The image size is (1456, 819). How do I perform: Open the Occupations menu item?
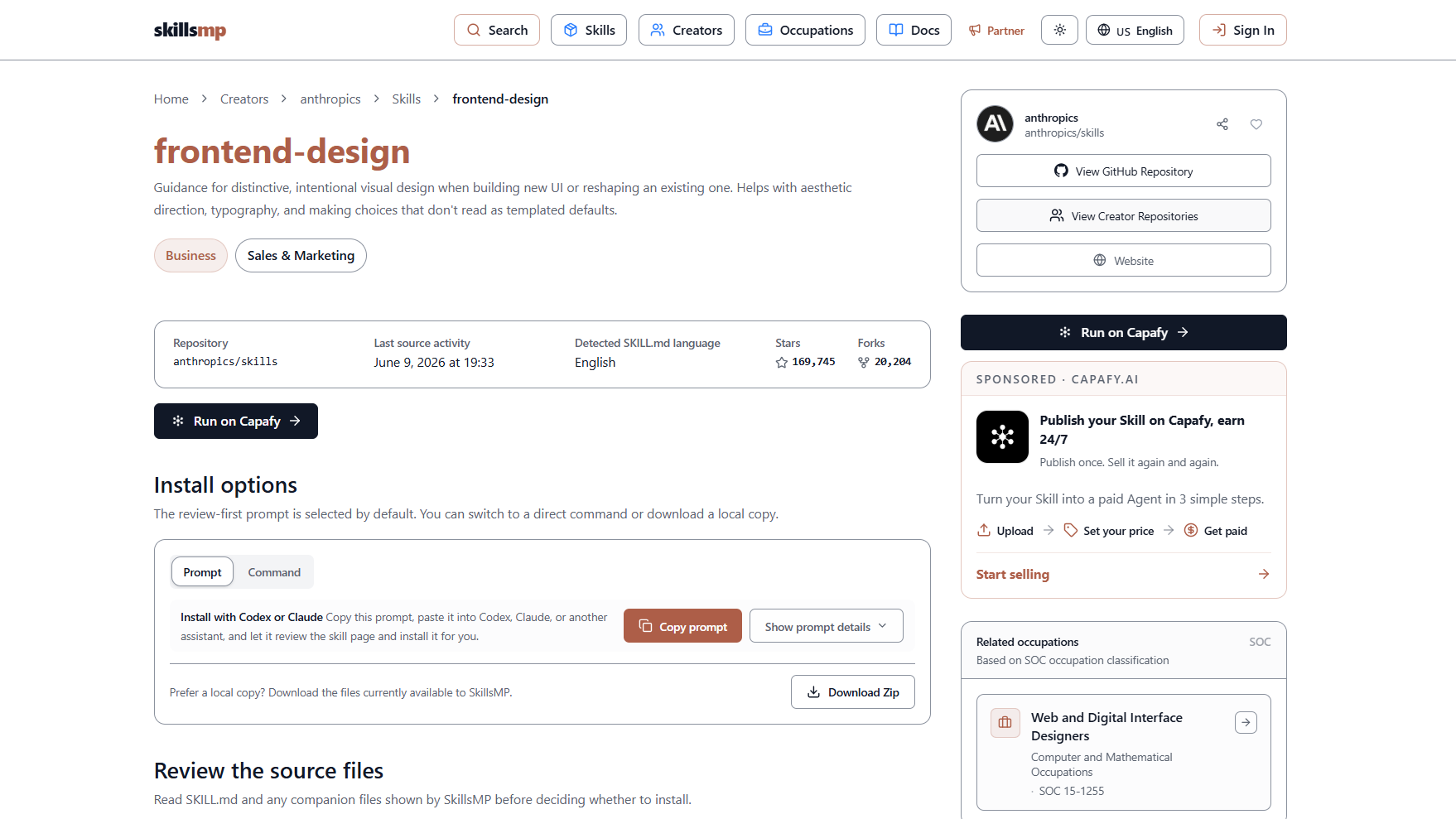coord(805,30)
